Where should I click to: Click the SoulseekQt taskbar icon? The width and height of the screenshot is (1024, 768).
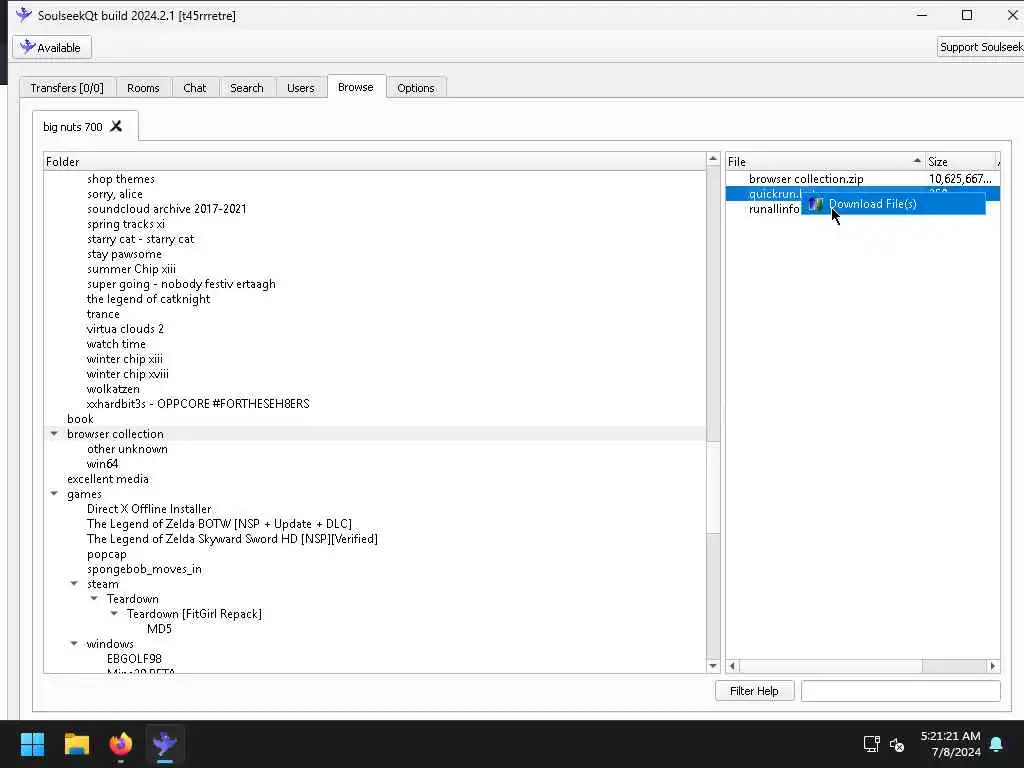[165, 744]
